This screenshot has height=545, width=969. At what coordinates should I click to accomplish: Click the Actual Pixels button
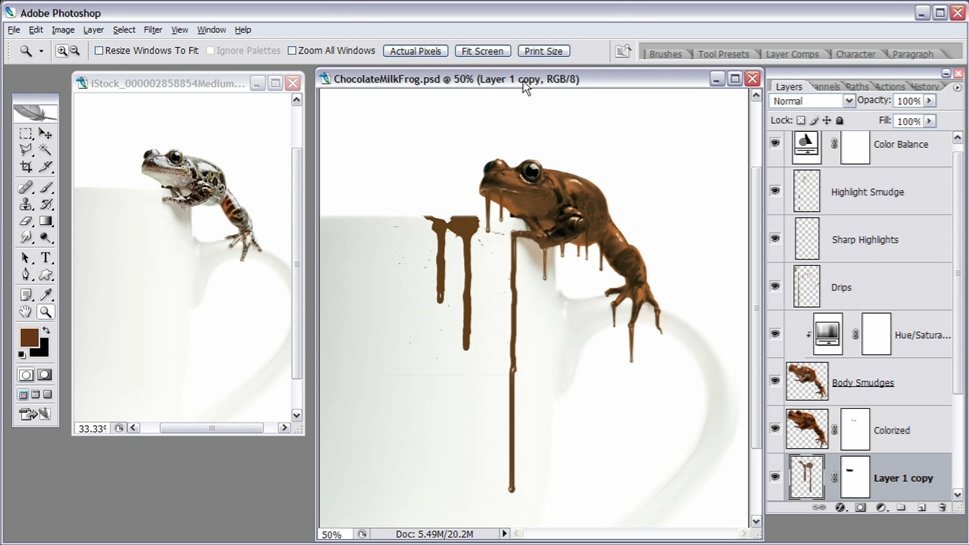[x=415, y=51]
